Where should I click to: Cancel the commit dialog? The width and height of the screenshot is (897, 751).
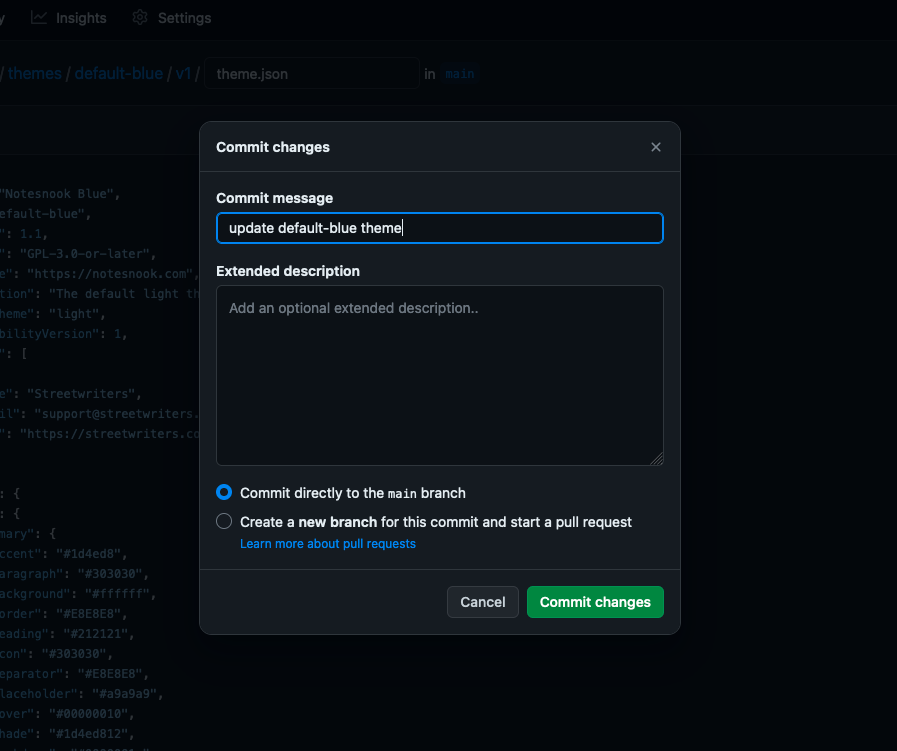pyautogui.click(x=482, y=602)
